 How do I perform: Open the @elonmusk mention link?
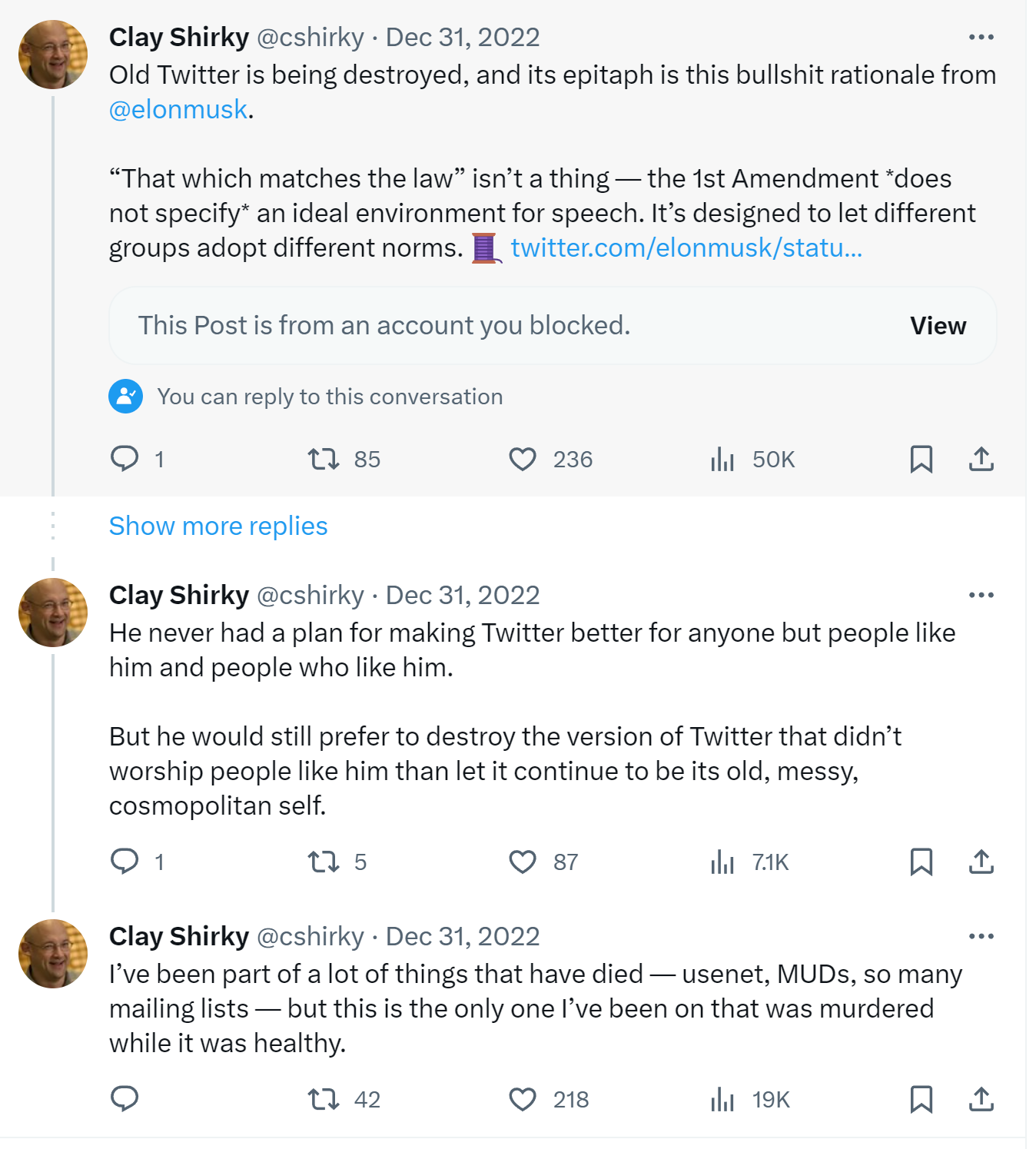point(178,109)
